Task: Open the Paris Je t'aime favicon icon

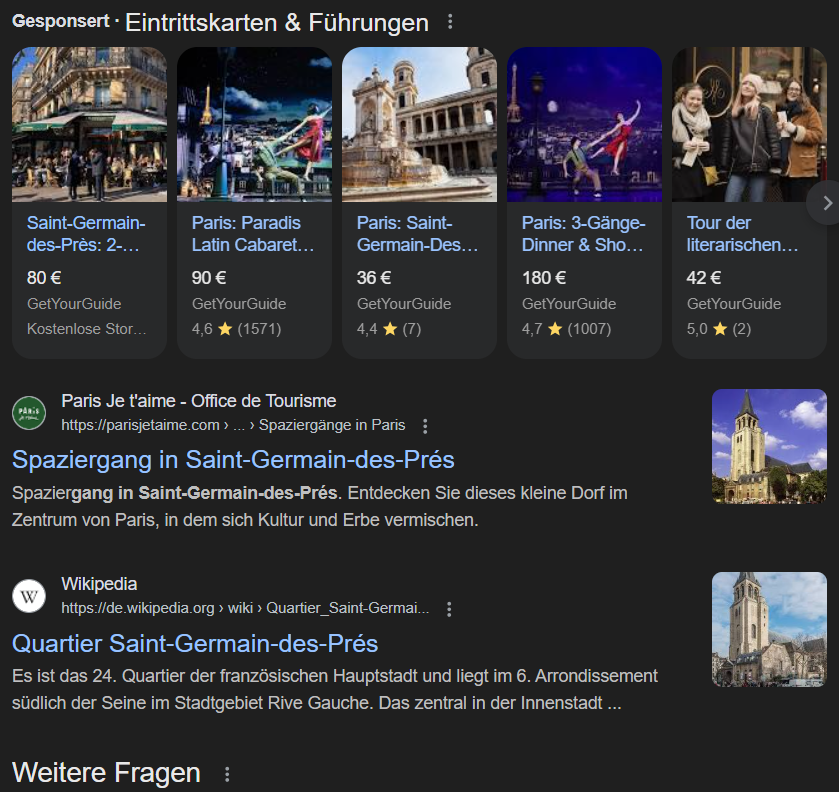Action: 29,413
